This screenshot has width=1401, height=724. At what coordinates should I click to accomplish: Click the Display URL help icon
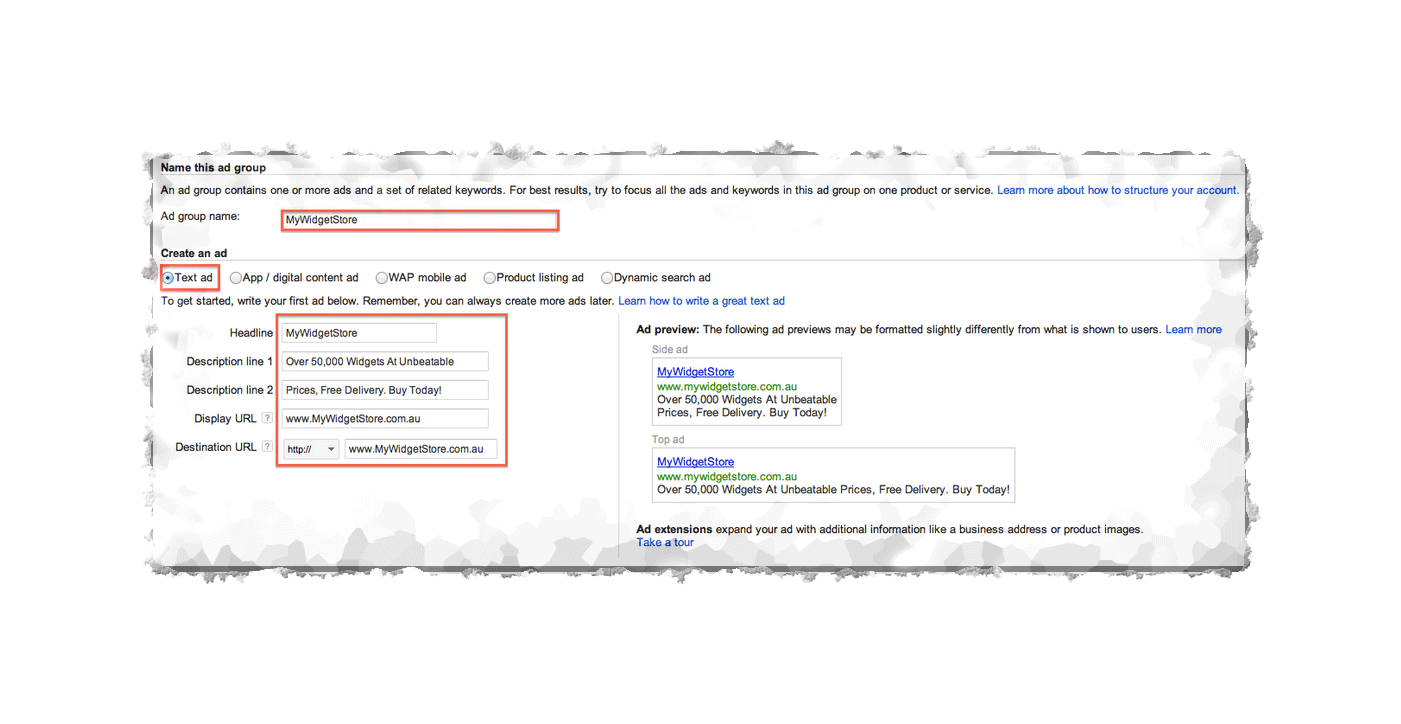(267, 418)
